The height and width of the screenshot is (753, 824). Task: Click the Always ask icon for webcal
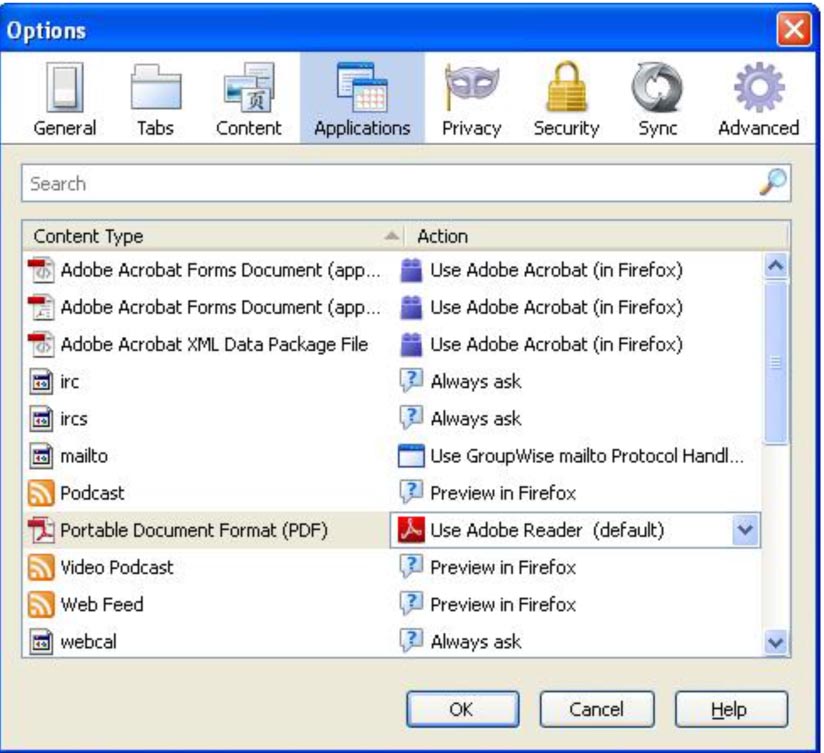tap(411, 642)
